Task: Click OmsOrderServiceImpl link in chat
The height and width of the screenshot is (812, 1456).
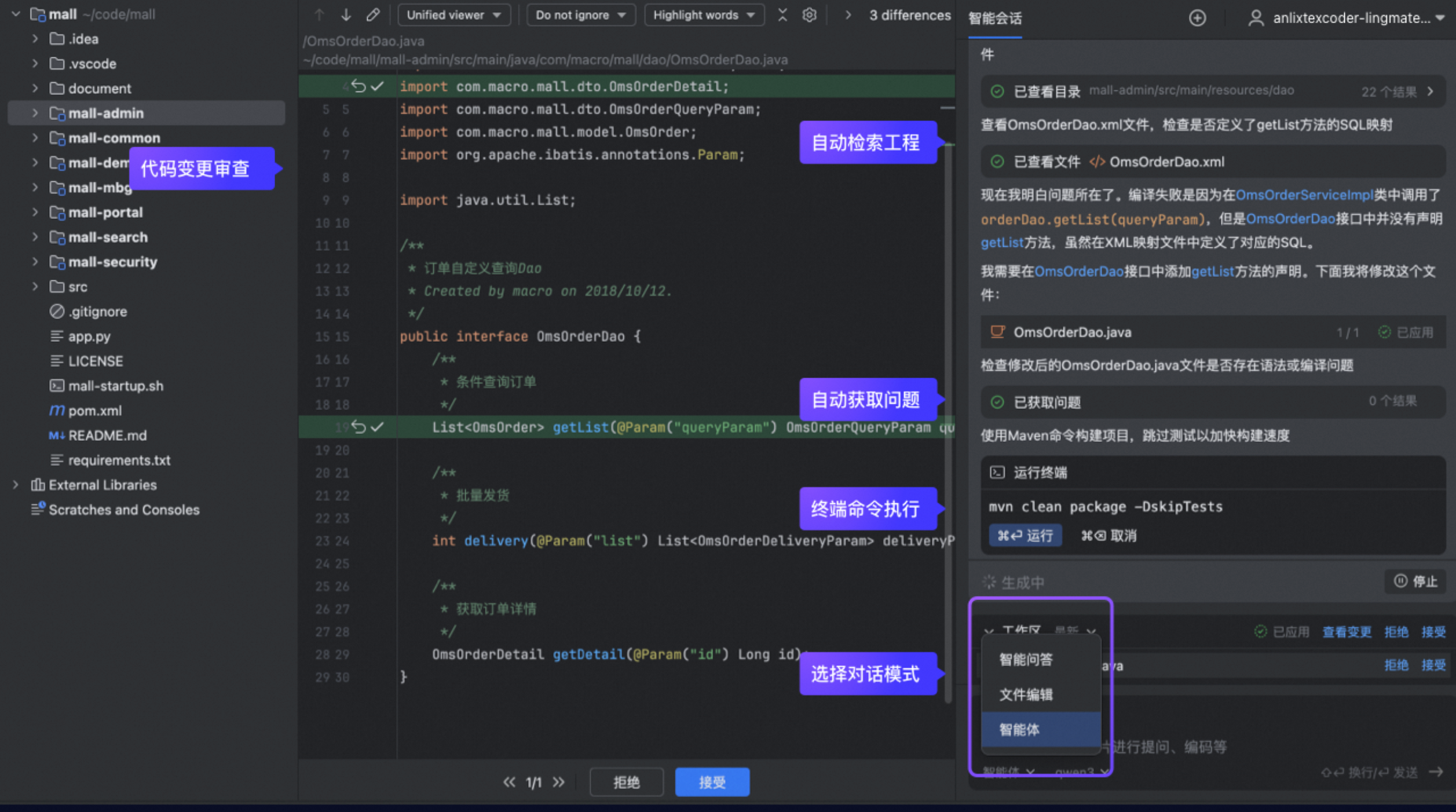Action: click(1304, 195)
